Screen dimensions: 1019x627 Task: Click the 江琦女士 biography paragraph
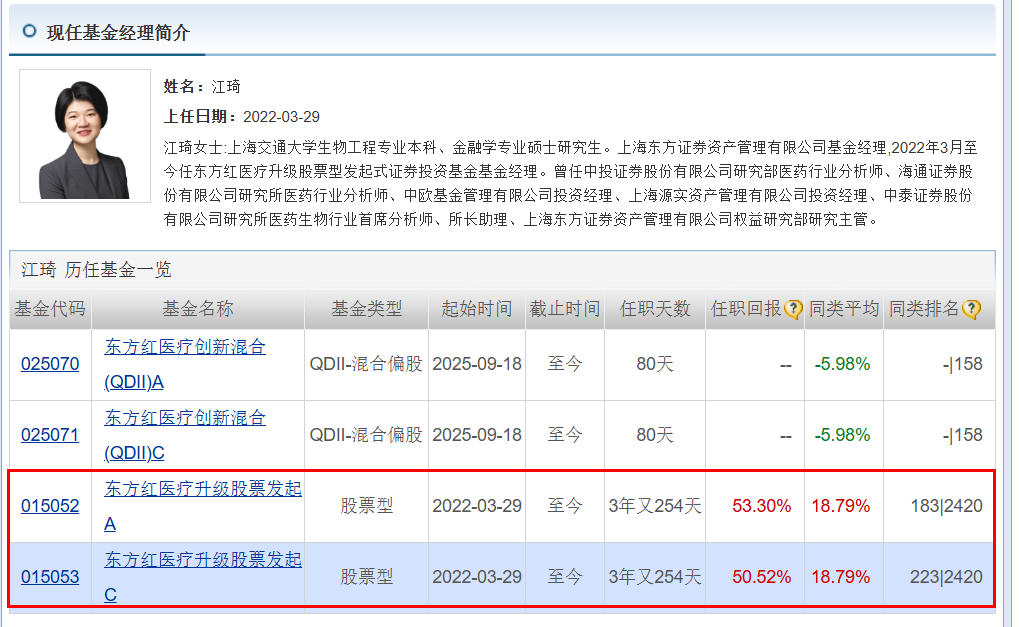(570, 184)
